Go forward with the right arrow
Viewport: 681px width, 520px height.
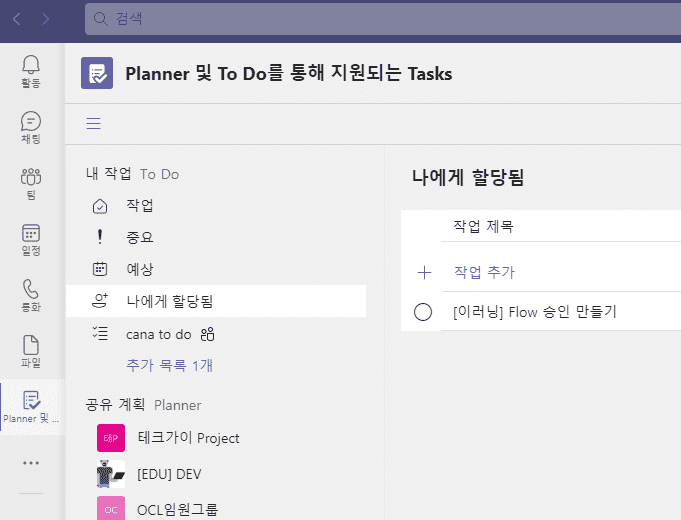tap(45, 19)
